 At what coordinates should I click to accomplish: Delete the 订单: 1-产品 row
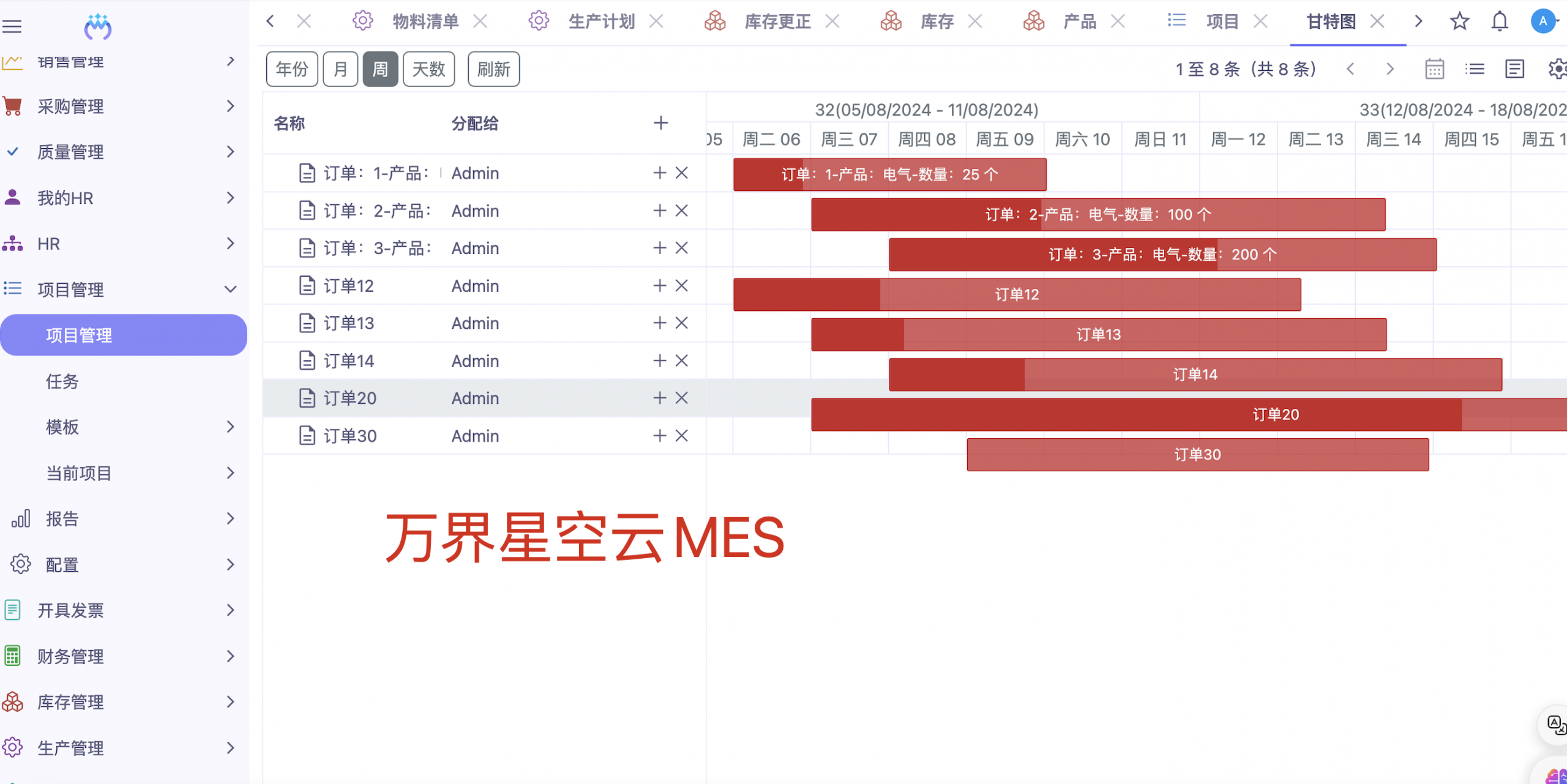pyautogui.click(x=682, y=173)
